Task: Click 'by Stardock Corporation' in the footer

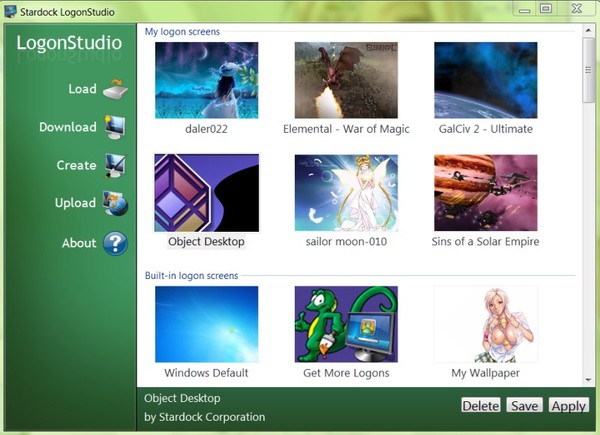Action: [204, 417]
